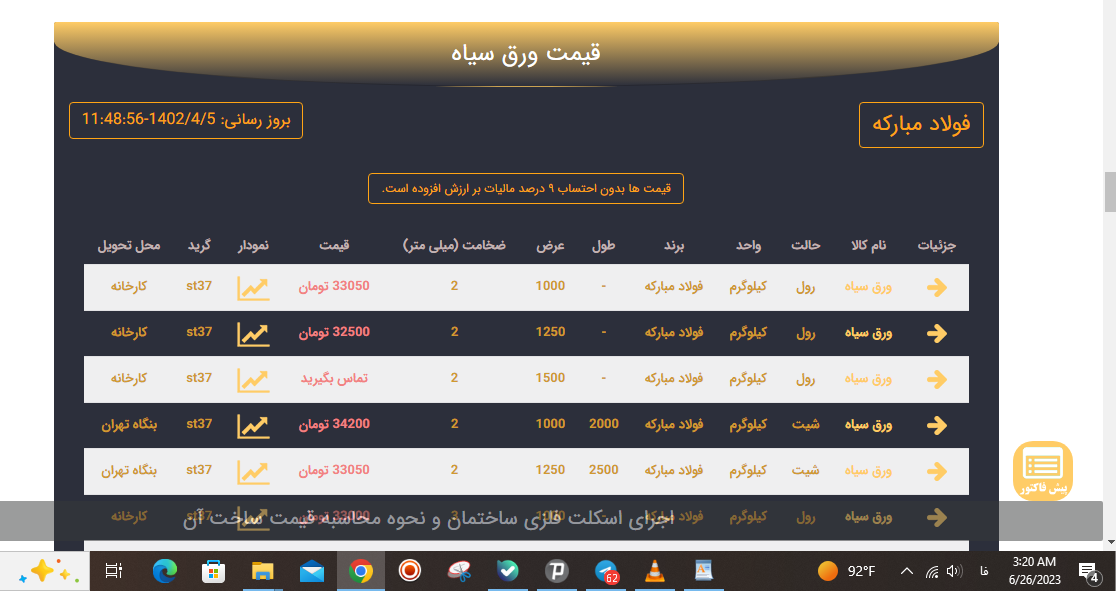Click the ورق سیاه name in the 32500 row

point(868,332)
